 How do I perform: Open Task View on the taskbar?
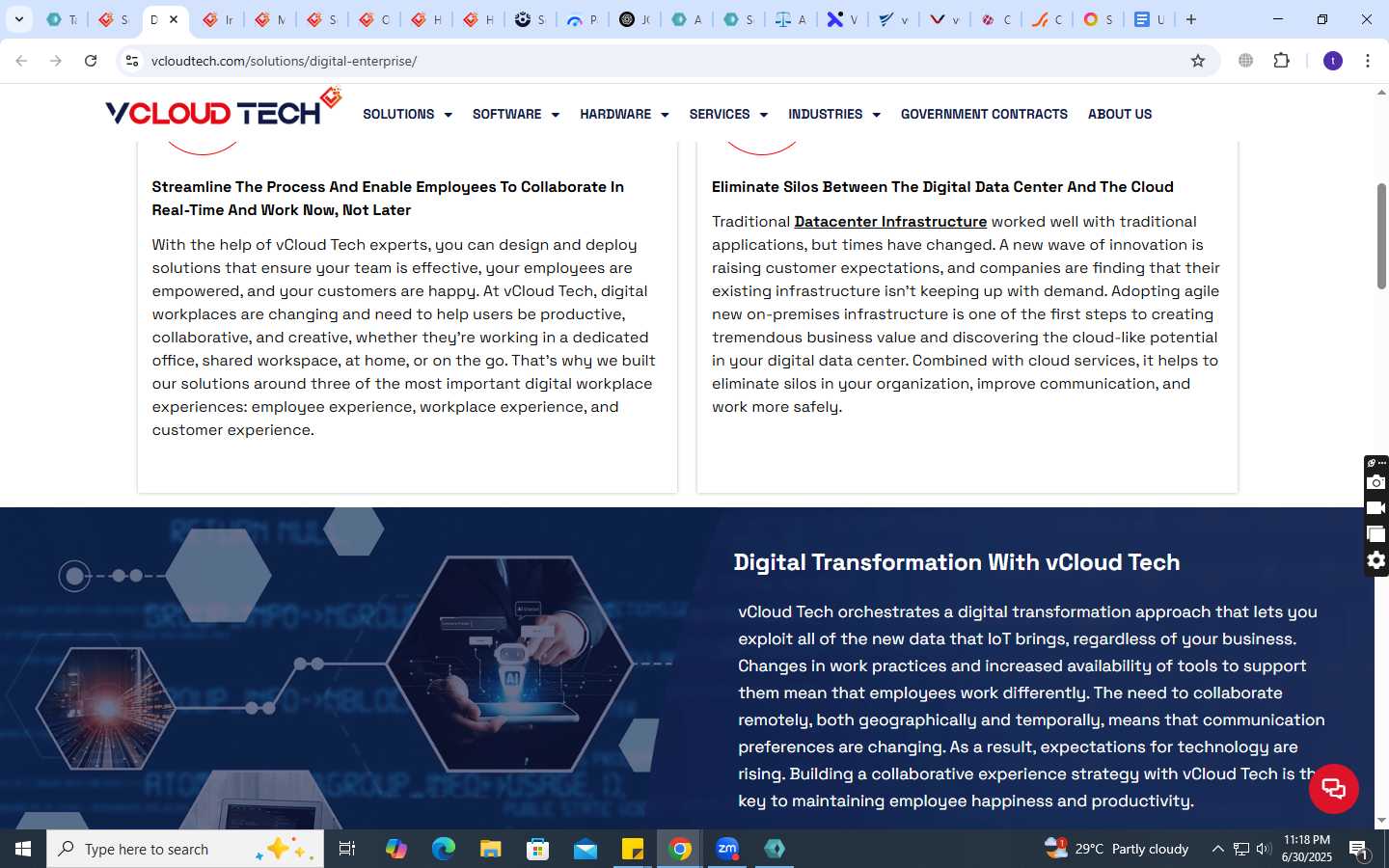click(x=347, y=849)
